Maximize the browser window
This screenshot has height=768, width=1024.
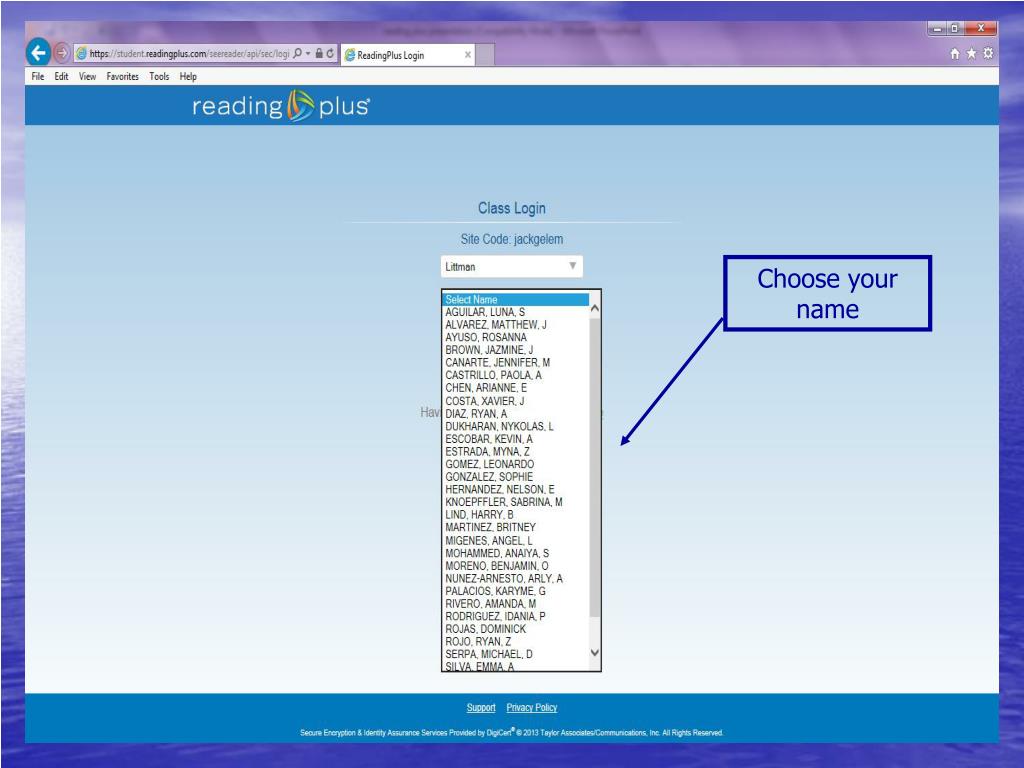click(955, 29)
